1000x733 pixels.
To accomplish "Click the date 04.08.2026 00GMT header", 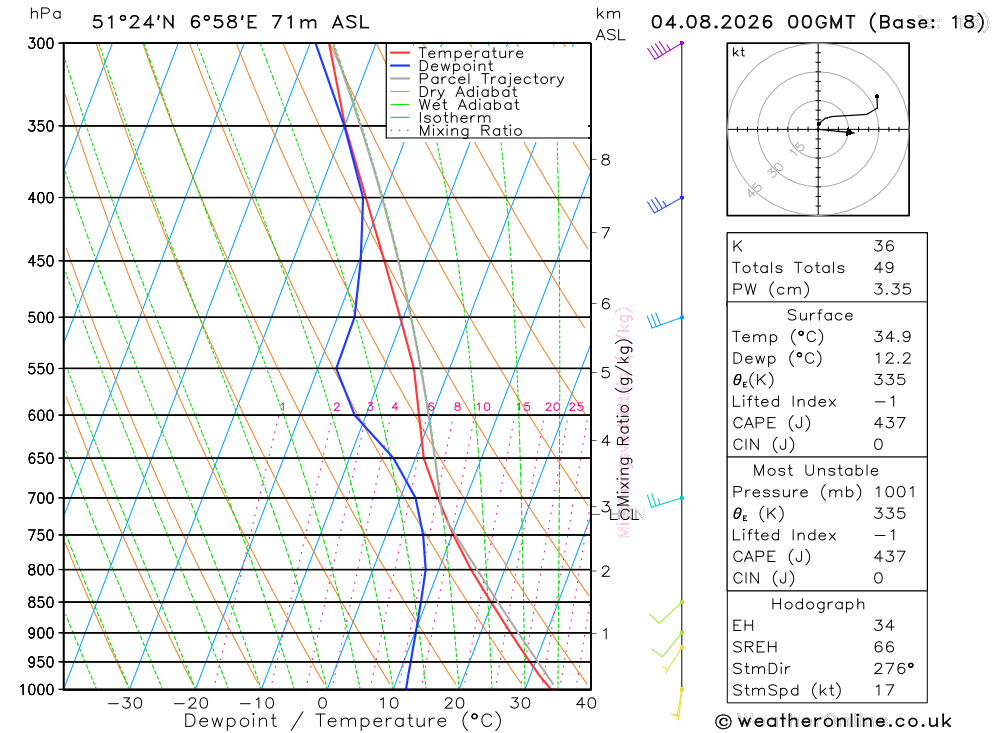I will 753,22.
